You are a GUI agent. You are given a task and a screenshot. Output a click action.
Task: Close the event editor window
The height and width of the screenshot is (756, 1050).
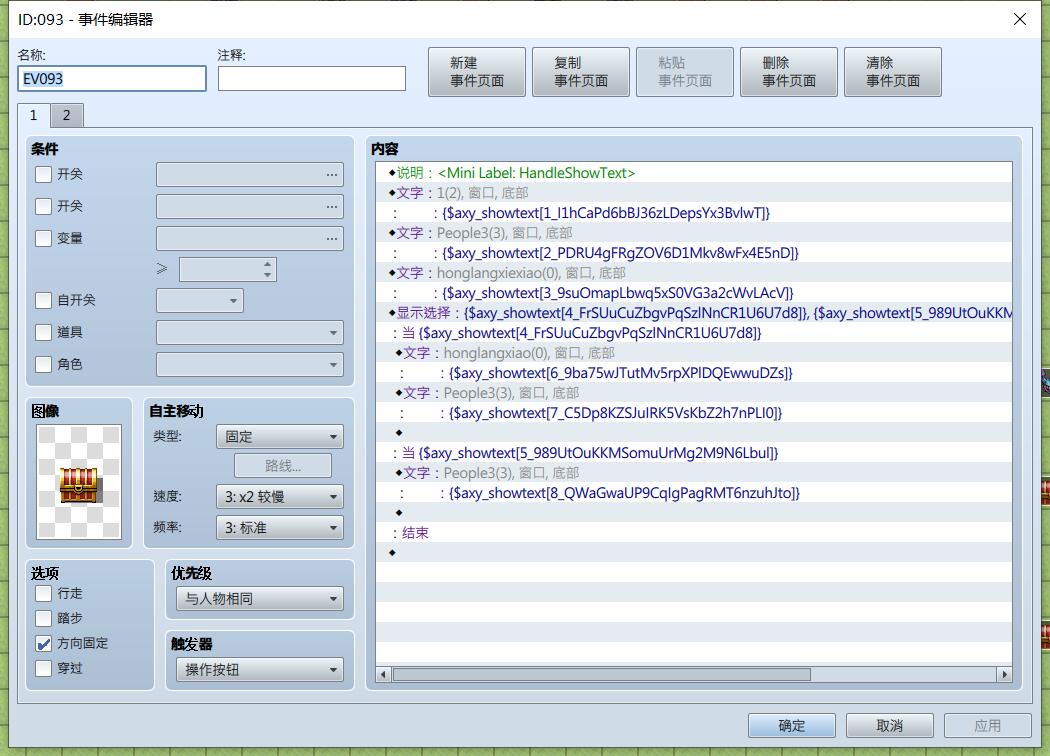click(x=1019, y=19)
